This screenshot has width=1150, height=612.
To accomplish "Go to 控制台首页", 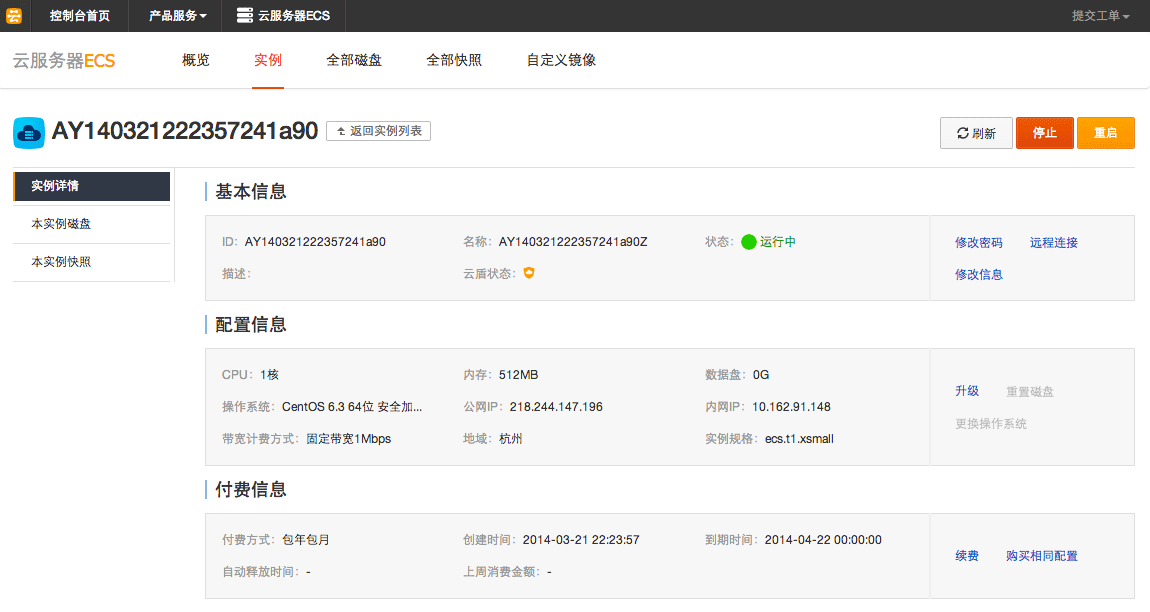I will (x=80, y=16).
